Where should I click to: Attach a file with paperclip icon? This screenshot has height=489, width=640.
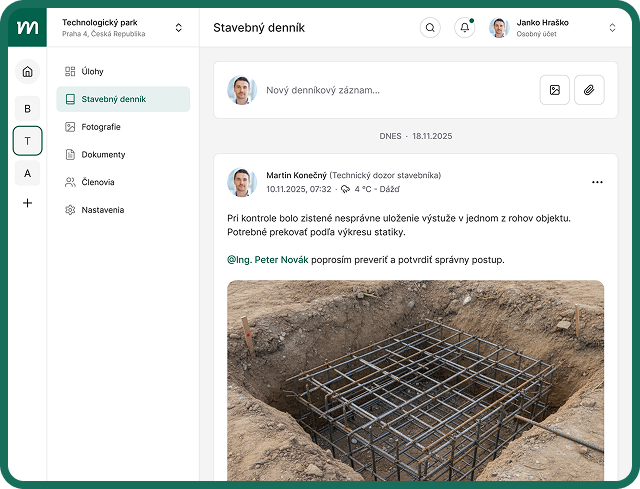coord(589,90)
